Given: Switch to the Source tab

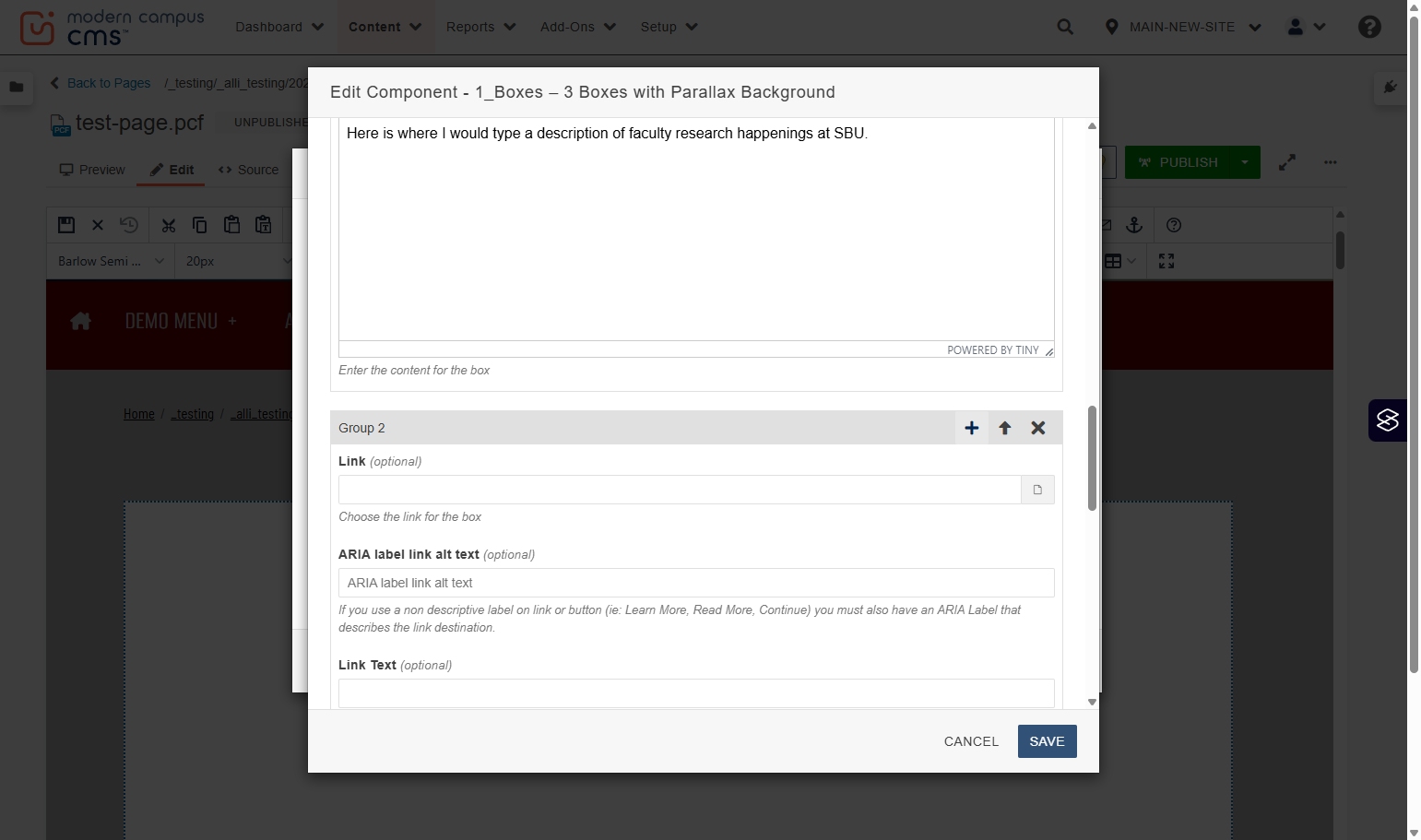Looking at the screenshot, I should tap(249, 170).
